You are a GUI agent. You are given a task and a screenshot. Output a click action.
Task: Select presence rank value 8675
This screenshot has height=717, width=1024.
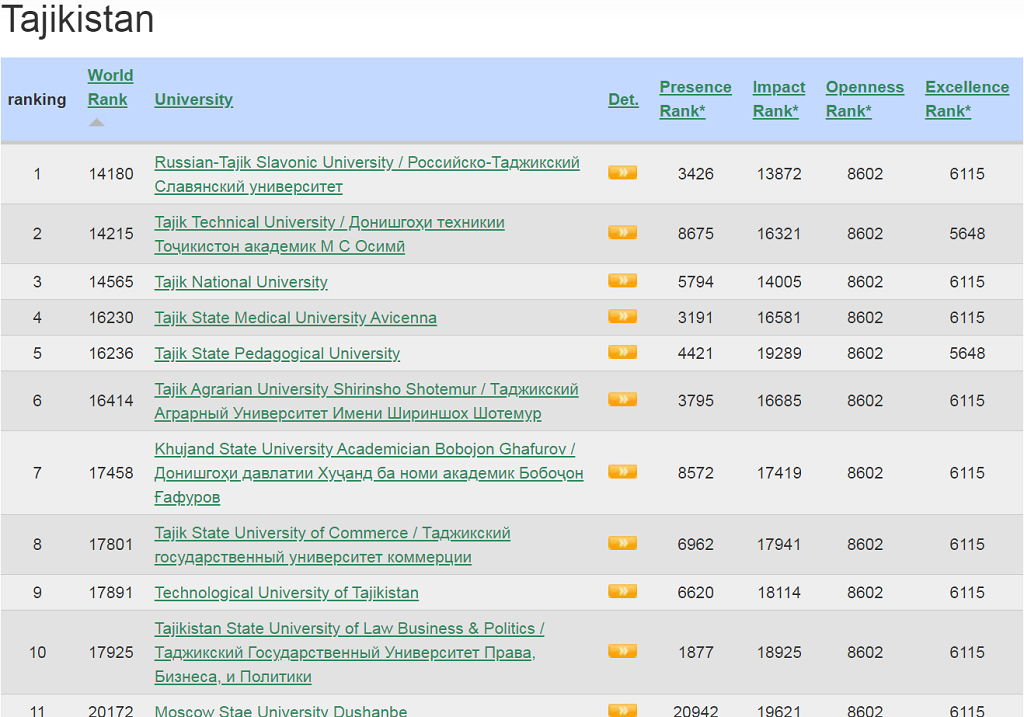click(696, 234)
